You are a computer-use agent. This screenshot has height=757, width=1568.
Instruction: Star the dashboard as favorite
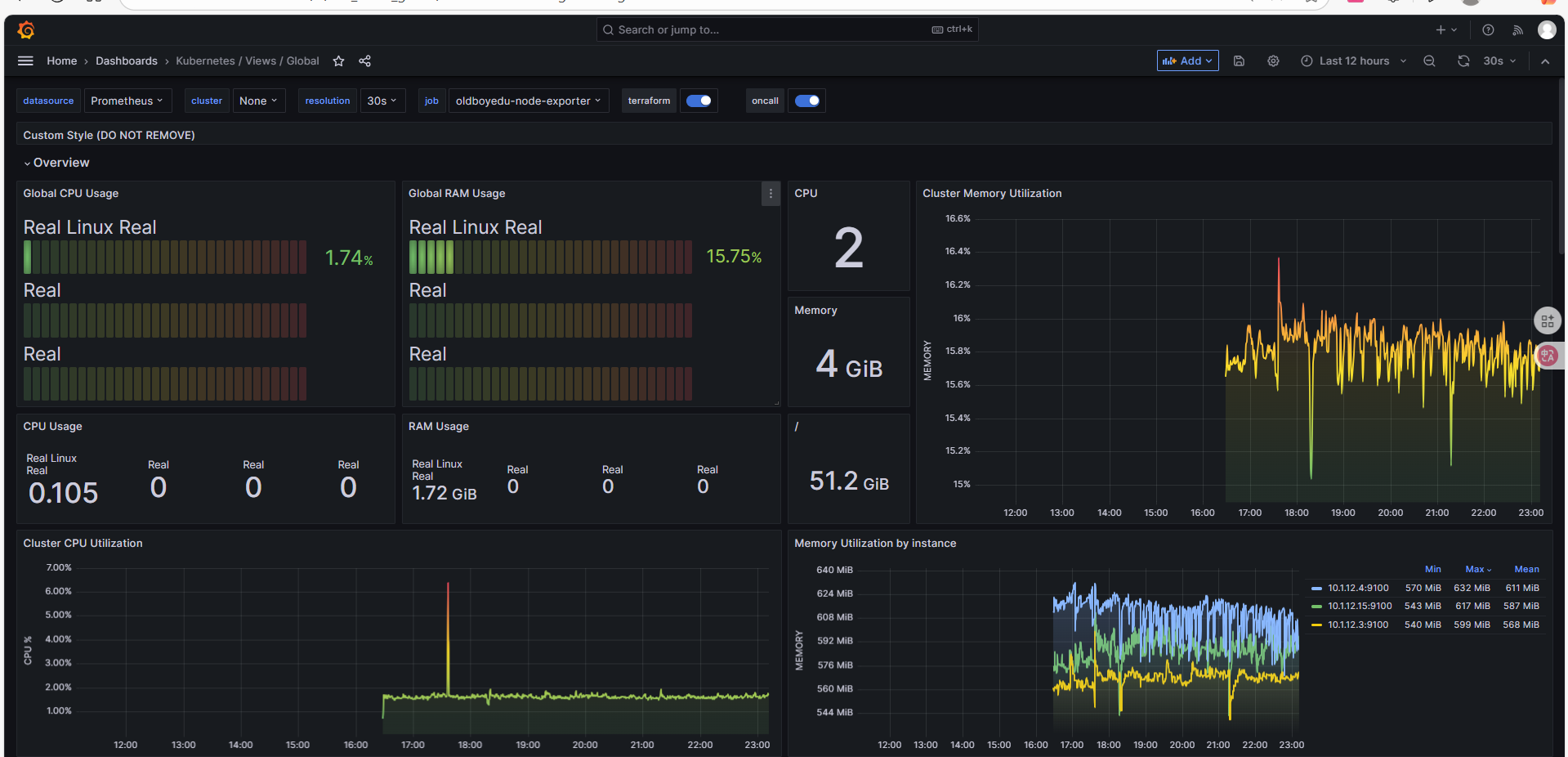pyautogui.click(x=338, y=61)
